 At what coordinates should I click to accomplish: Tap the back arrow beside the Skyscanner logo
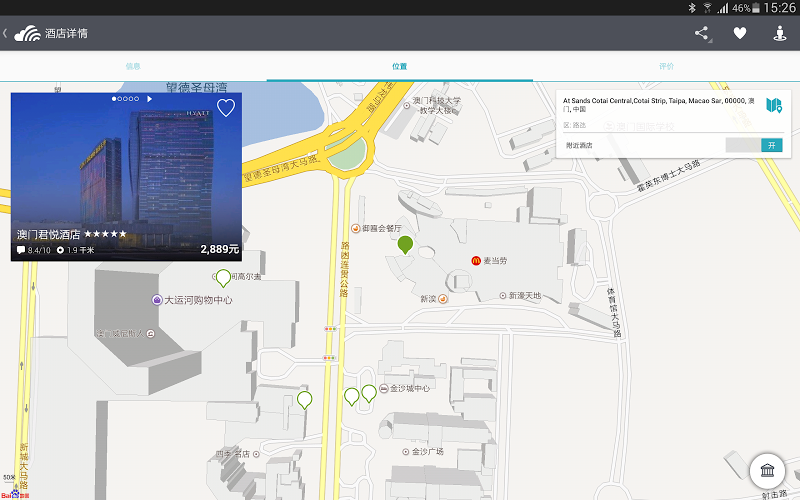pyautogui.click(x=5, y=33)
